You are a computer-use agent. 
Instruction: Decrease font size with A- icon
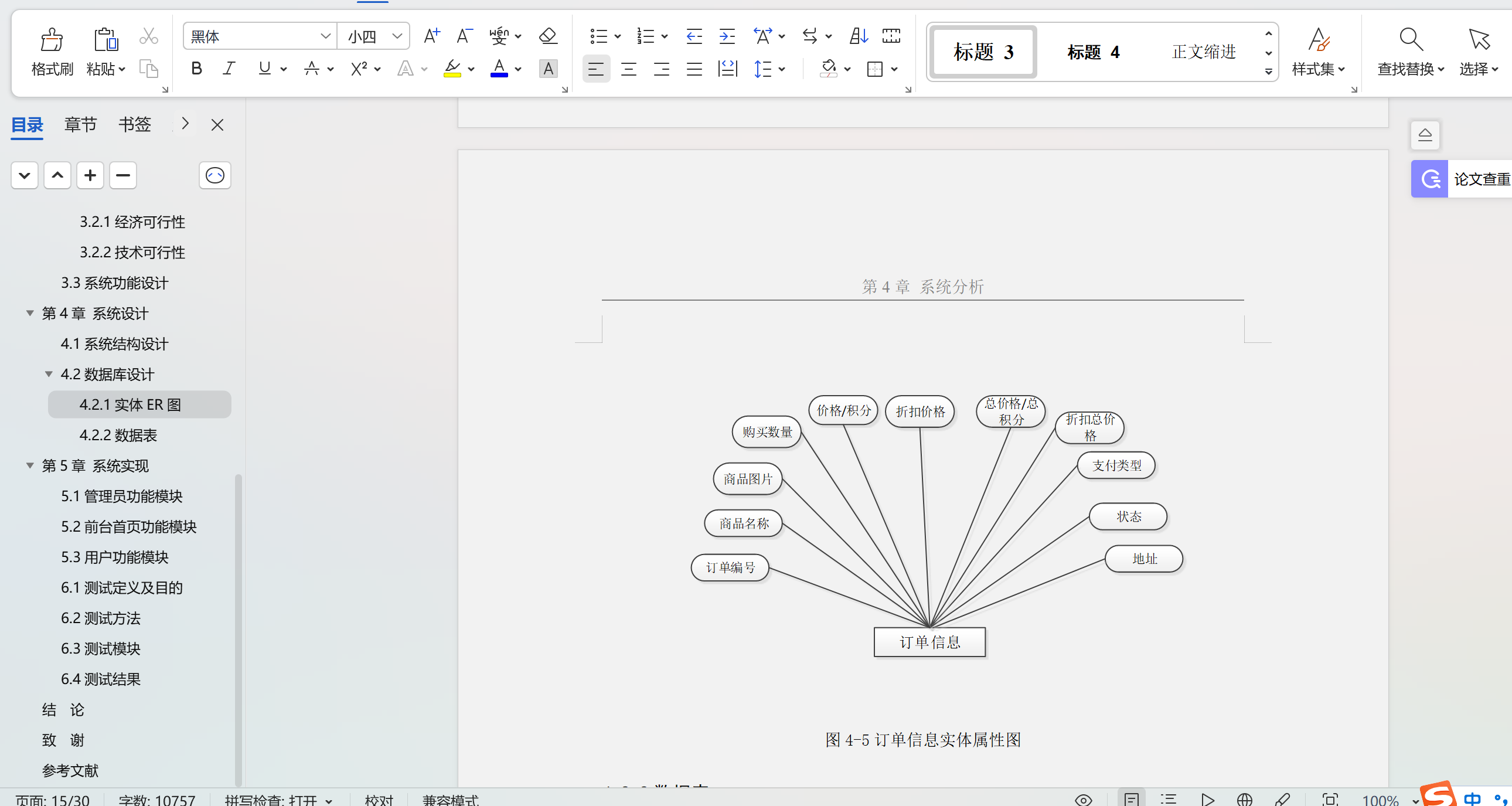[464, 36]
